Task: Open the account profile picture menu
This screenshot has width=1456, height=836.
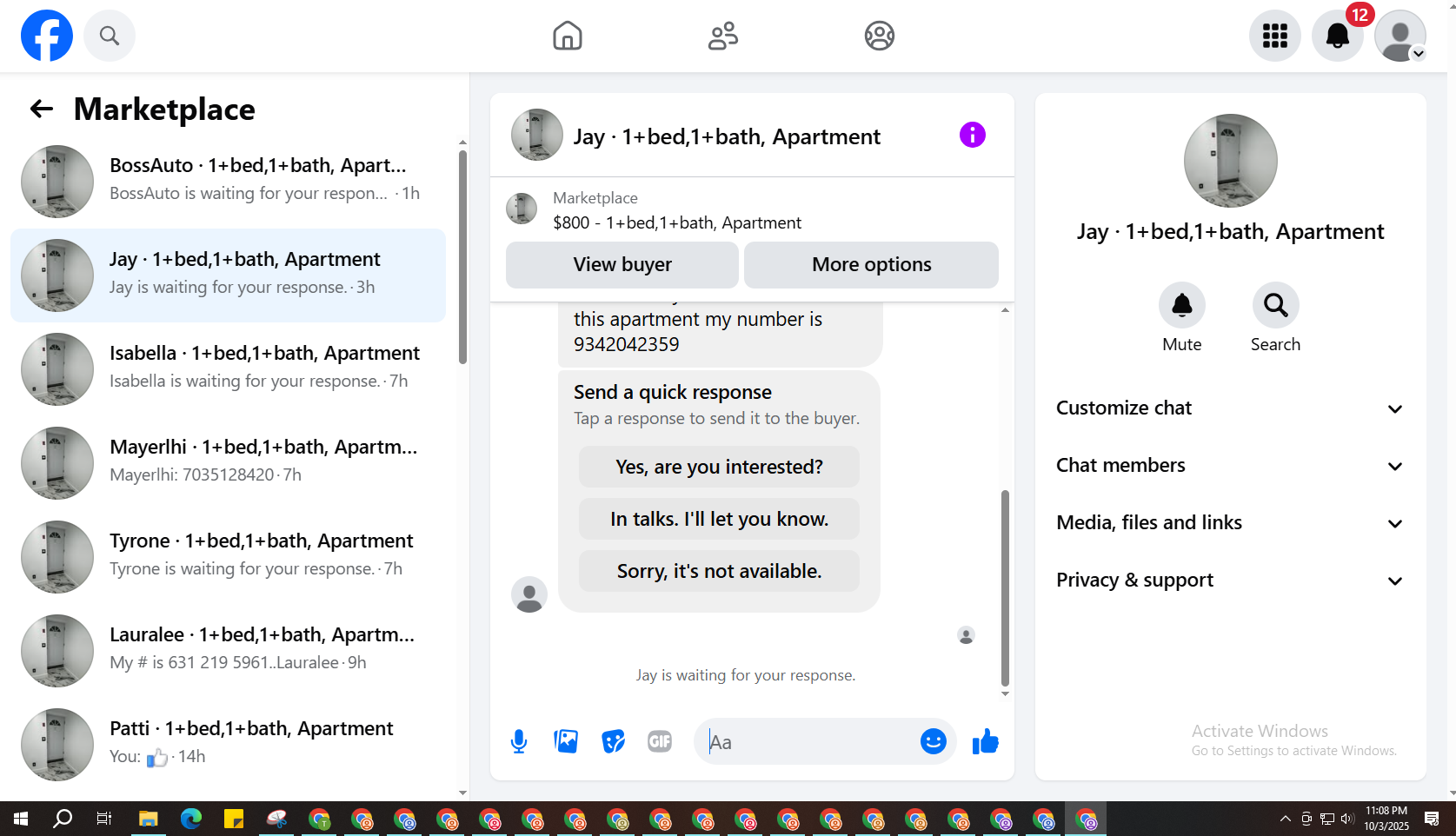Action: click(x=1400, y=36)
